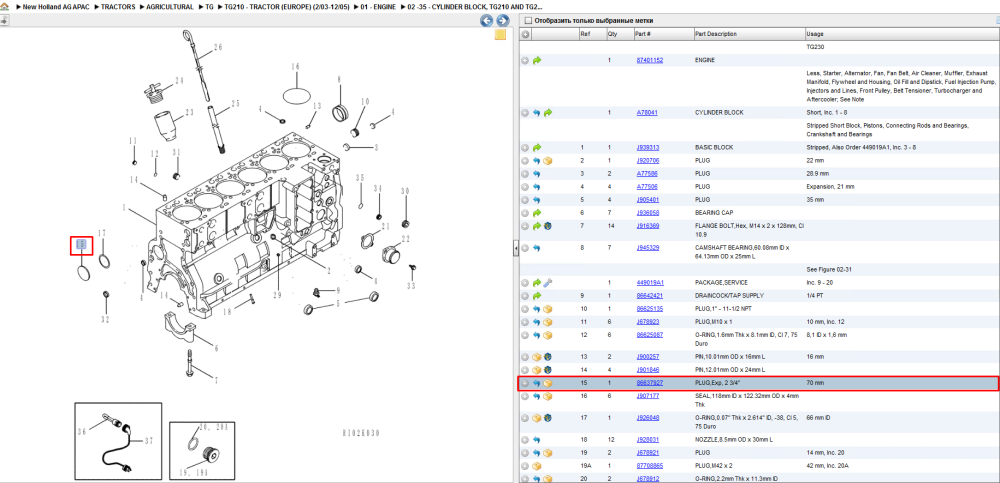
Task: Open the yellow note icon on diagram
Action: [501, 34]
